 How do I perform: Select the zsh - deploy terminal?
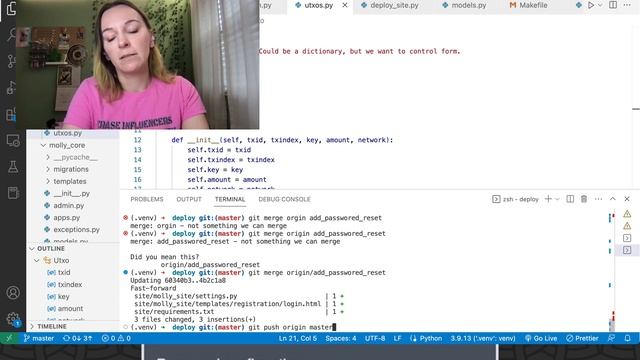[516, 199]
